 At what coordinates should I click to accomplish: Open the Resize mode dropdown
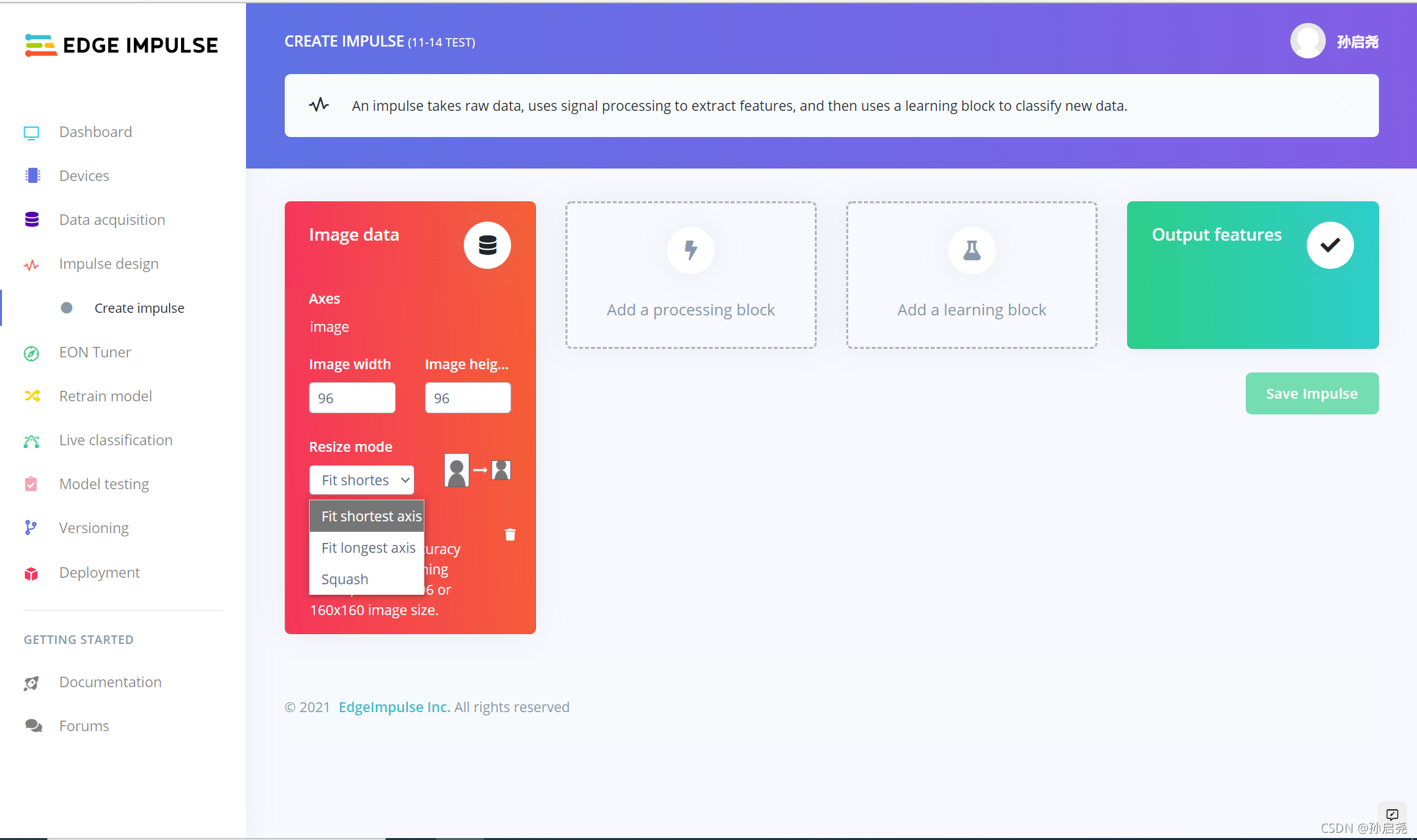pyautogui.click(x=361, y=480)
